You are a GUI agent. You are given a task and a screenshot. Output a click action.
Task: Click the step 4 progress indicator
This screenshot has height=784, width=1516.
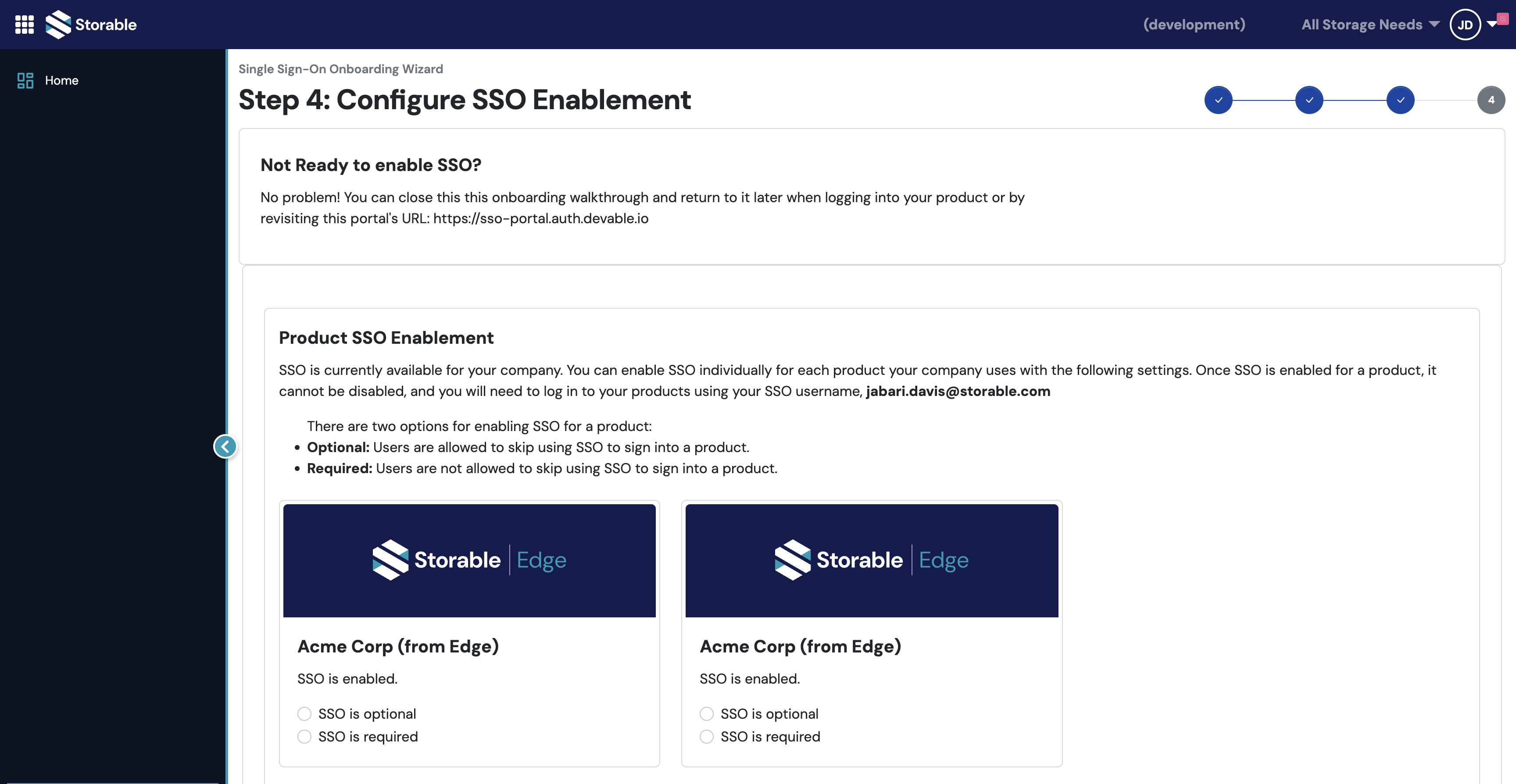pos(1491,100)
